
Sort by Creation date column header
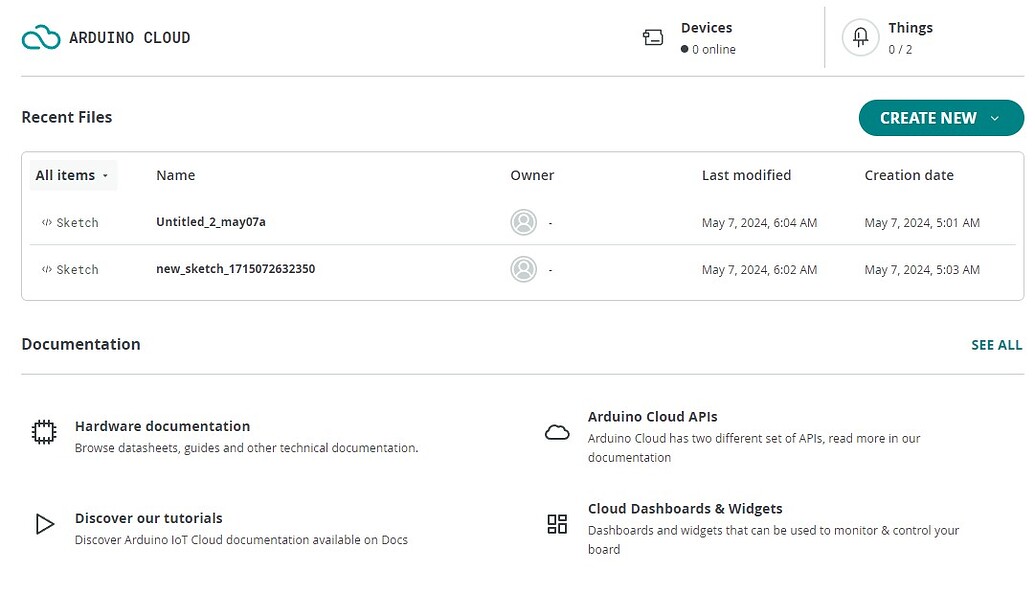click(x=909, y=175)
